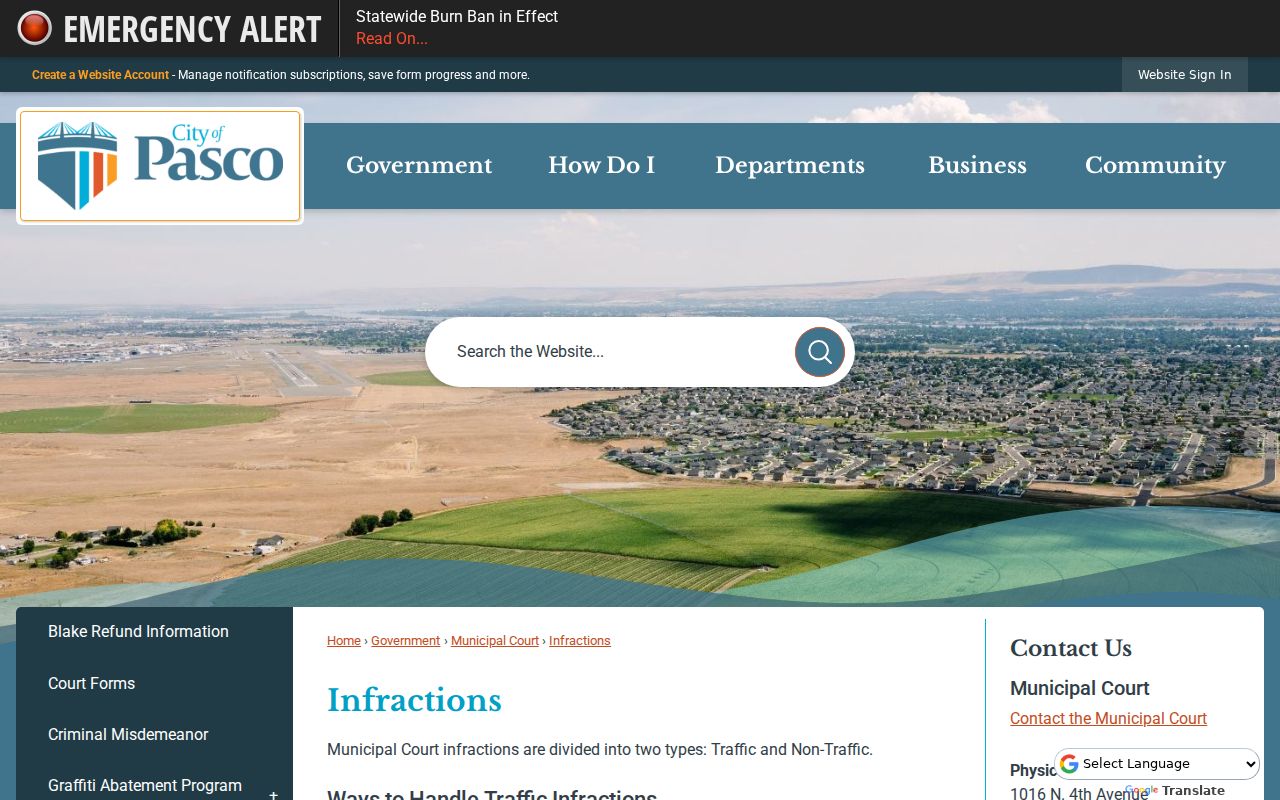
Task: Open the Government menu
Action: tap(419, 166)
